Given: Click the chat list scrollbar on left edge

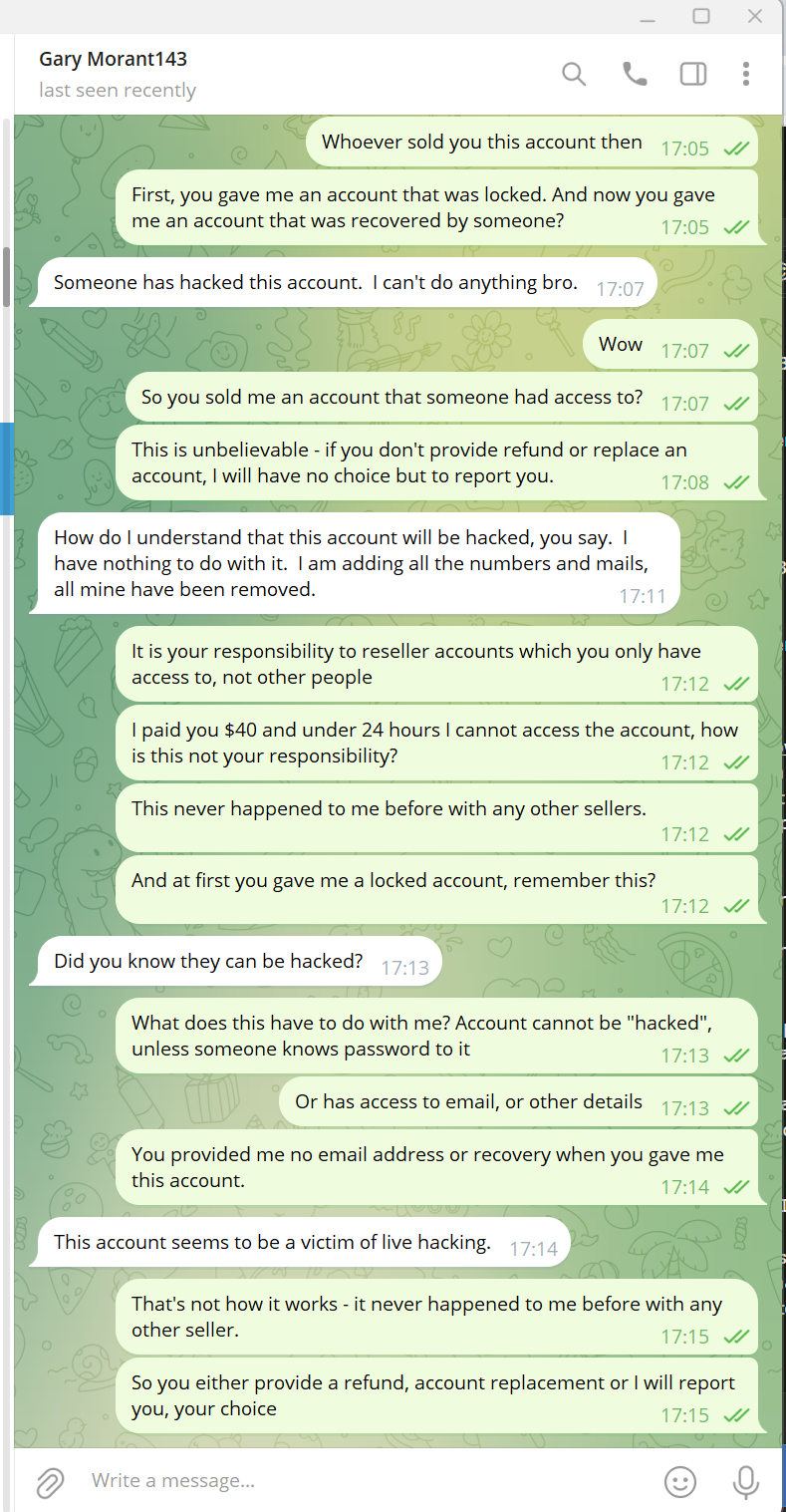Looking at the screenshot, I should 6,276.
